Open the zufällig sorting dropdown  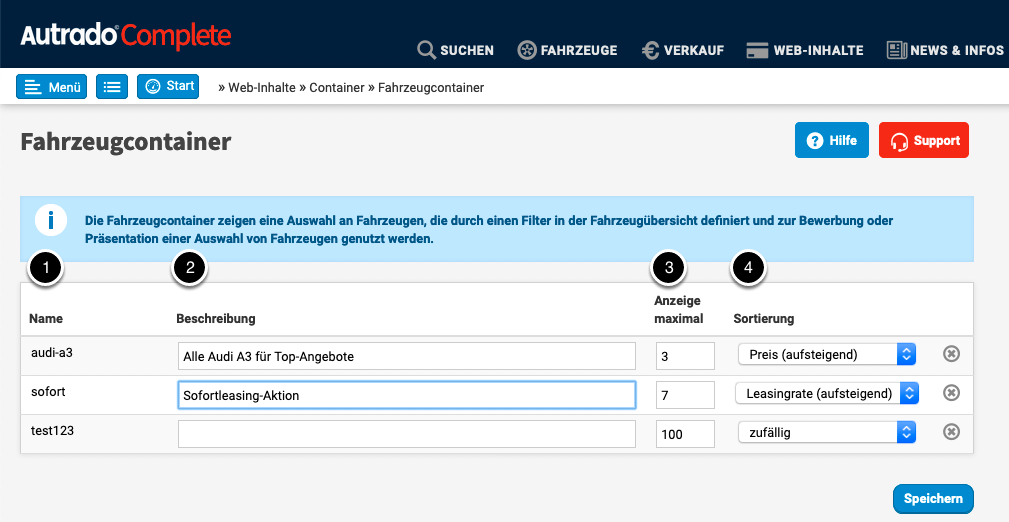[827, 432]
